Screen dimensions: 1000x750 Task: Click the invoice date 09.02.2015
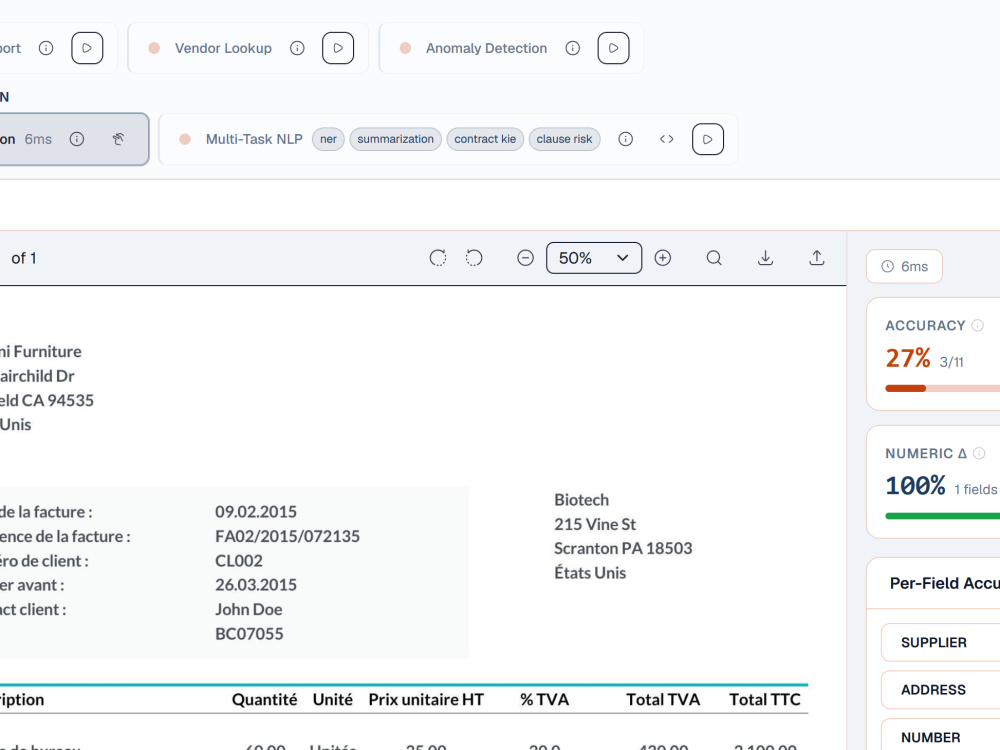256,511
